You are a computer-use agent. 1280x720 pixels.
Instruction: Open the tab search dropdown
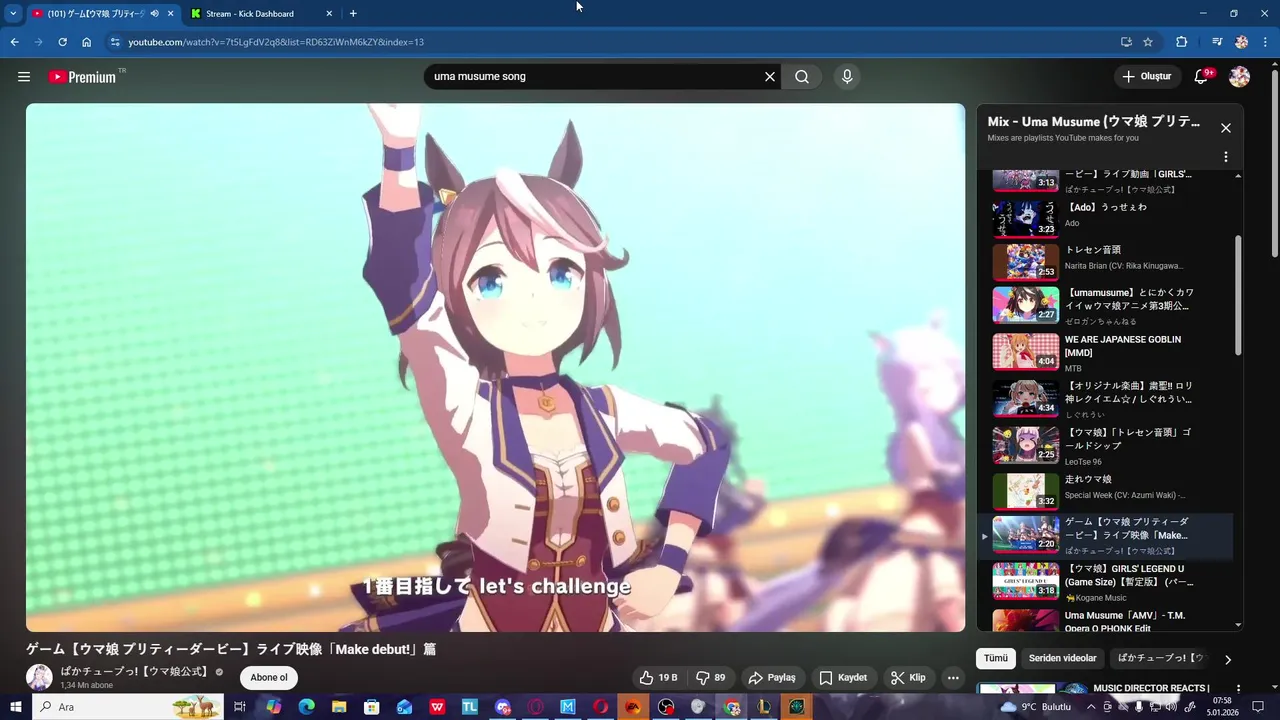[13, 13]
